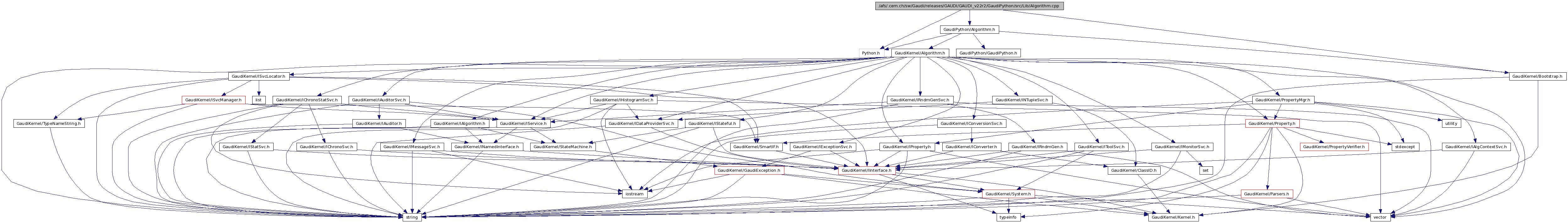Open the GaudiKernel/ISvcLocator.h node
The width and height of the screenshot is (1568, 223).
click(260, 76)
